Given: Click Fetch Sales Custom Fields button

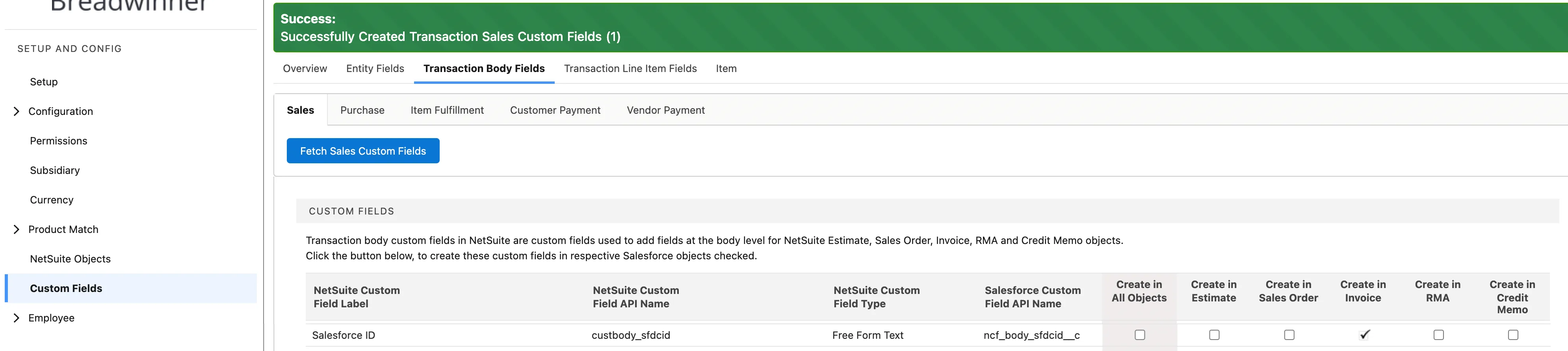Looking at the screenshot, I should (363, 151).
